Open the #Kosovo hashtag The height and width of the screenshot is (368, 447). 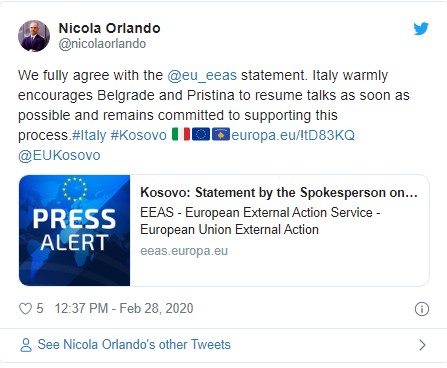[138, 135]
